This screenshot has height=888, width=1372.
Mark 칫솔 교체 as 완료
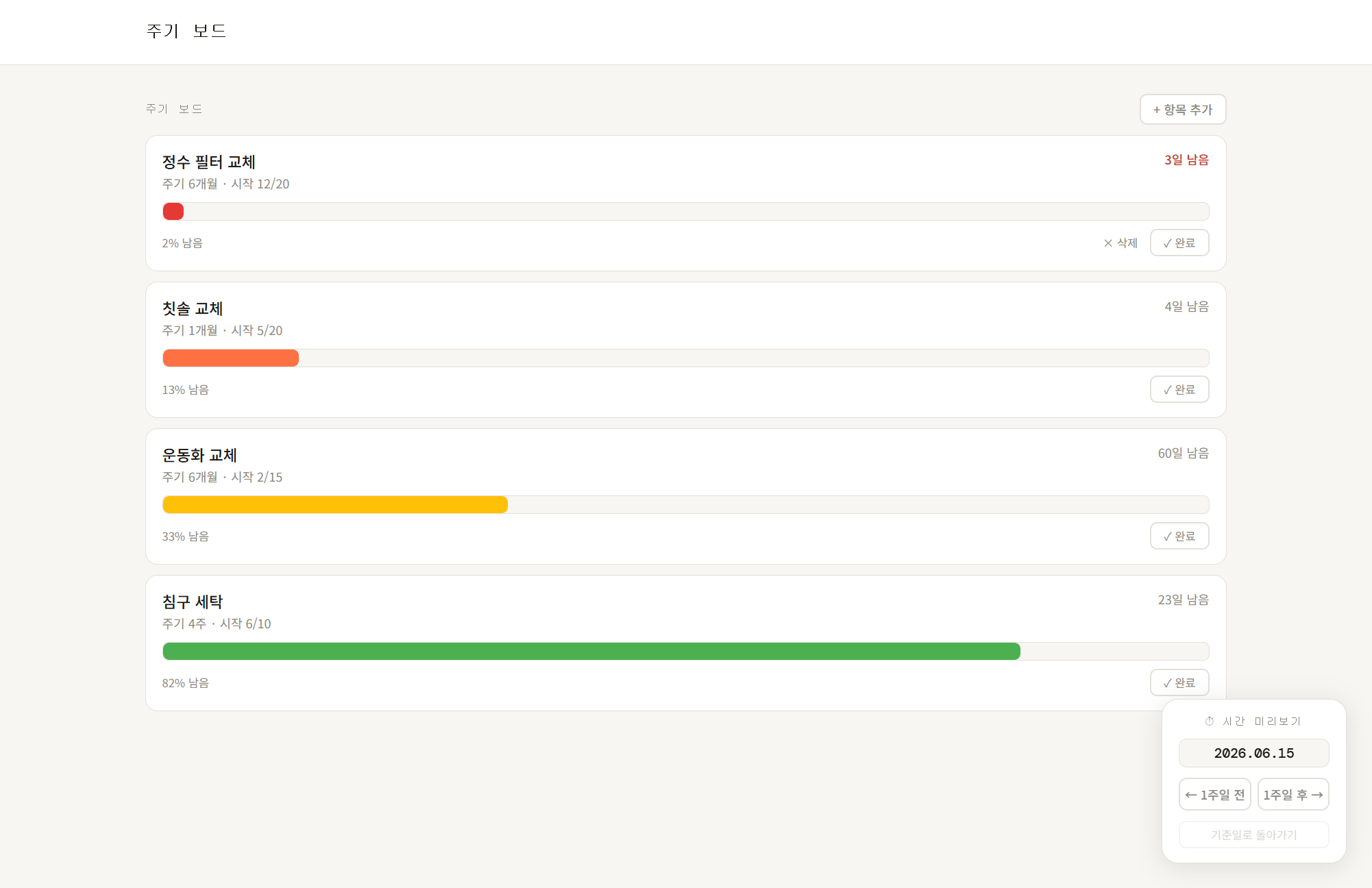click(1179, 390)
